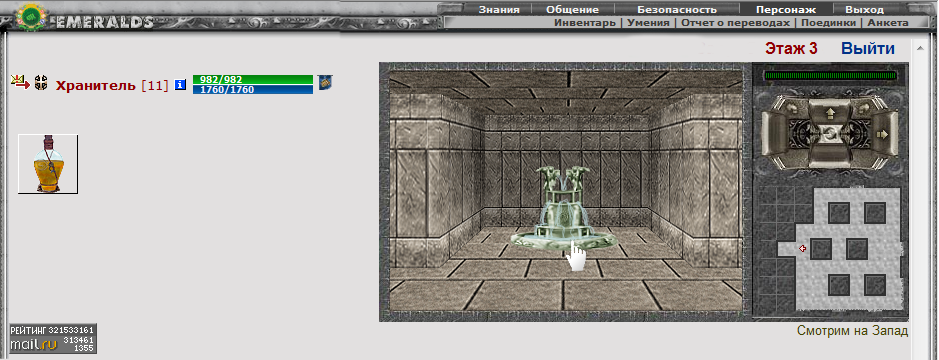Viewport: 939px width, 360px height.
Task: Use the orange potion bottle
Action: pyautogui.click(x=48, y=164)
